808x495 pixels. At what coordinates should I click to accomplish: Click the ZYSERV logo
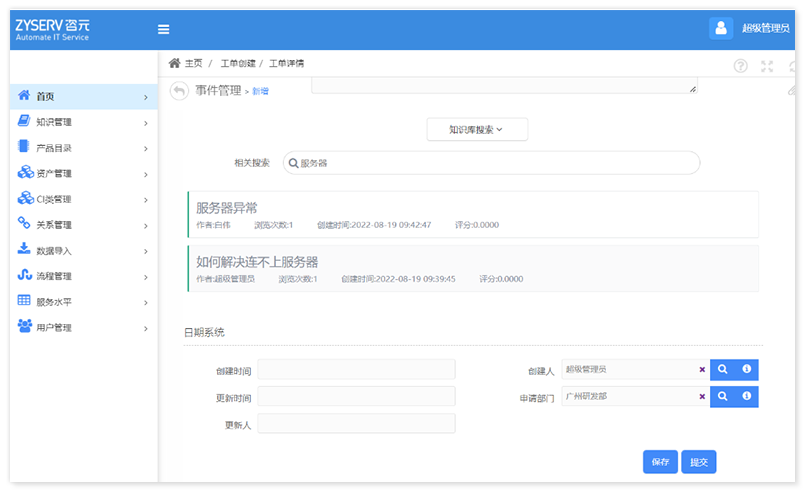click(x=52, y=29)
